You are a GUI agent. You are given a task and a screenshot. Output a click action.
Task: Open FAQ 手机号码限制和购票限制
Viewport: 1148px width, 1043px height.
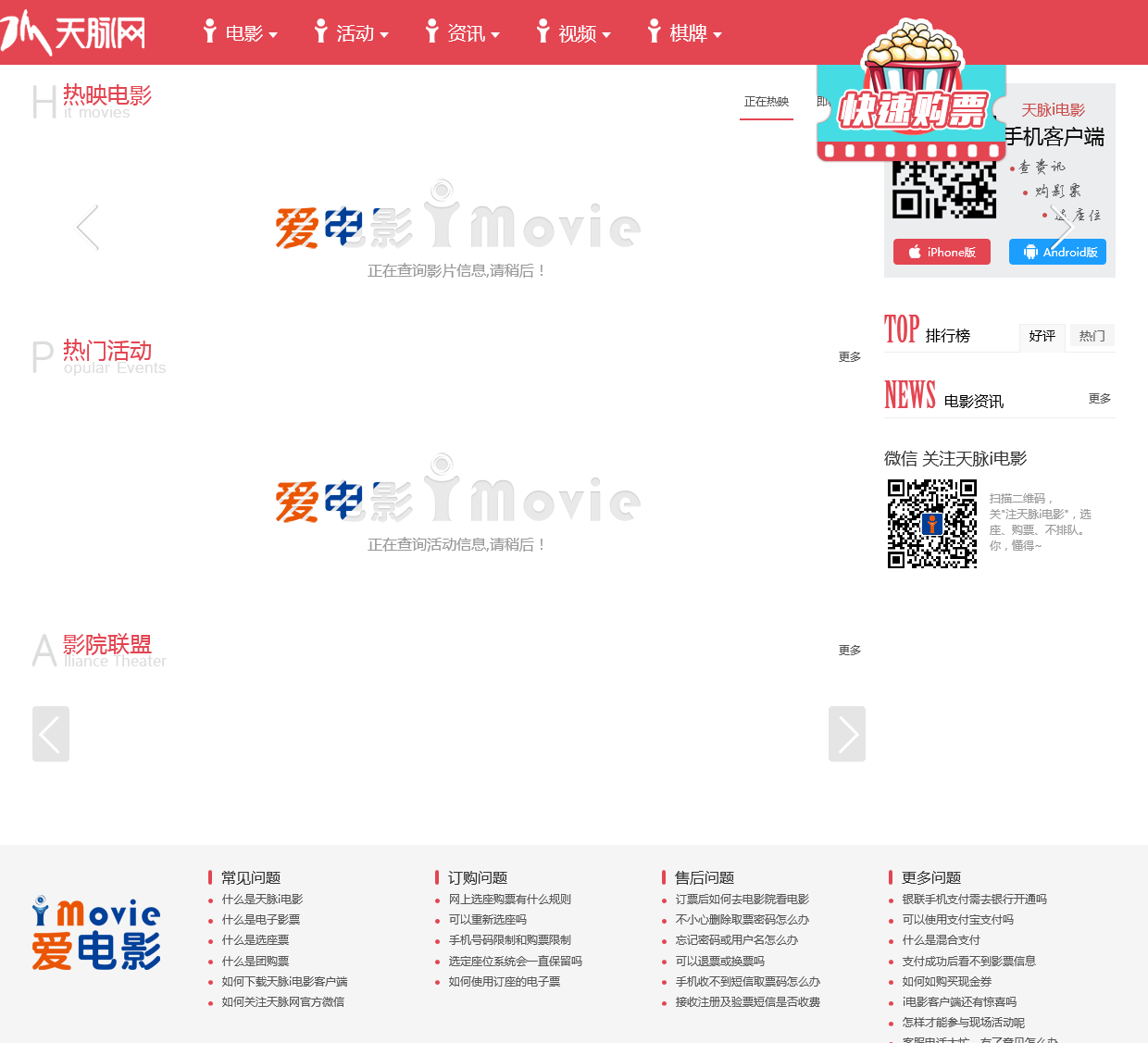[510, 940]
